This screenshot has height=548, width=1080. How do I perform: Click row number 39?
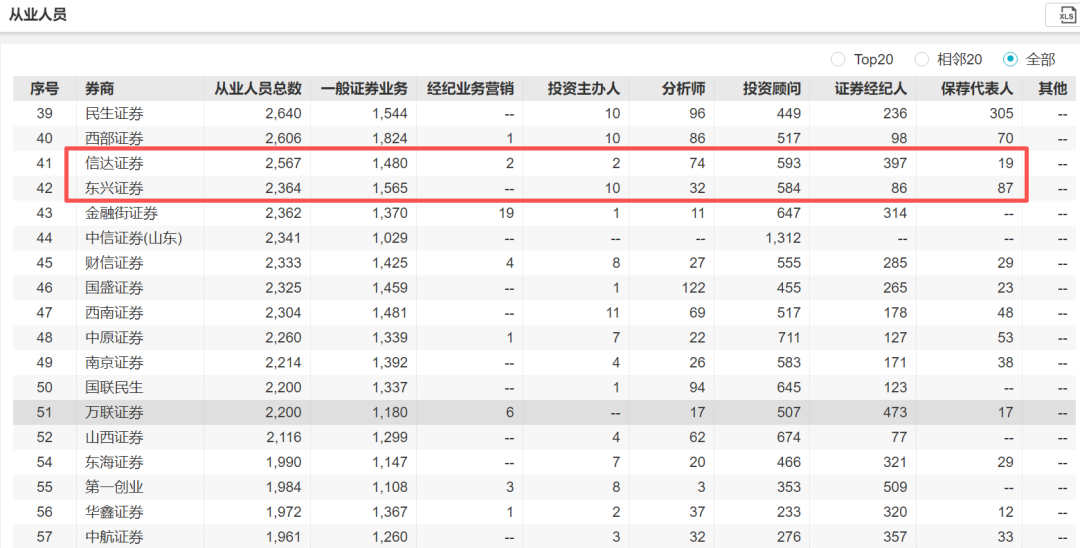pos(44,114)
